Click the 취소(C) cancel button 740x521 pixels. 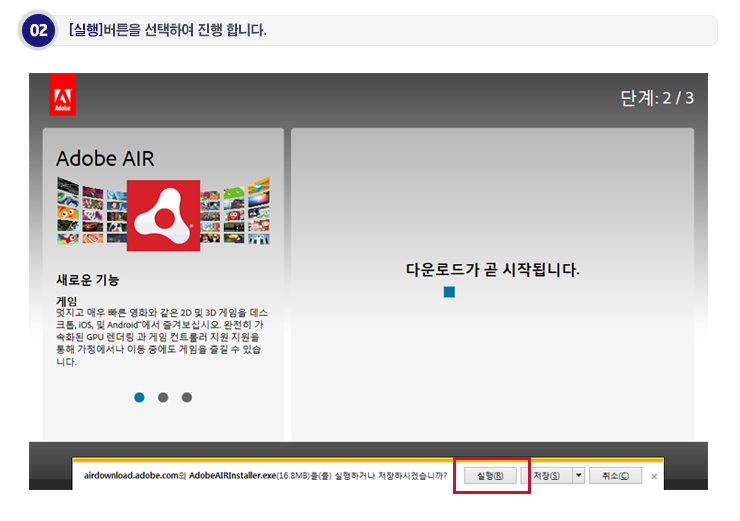tap(615, 476)
